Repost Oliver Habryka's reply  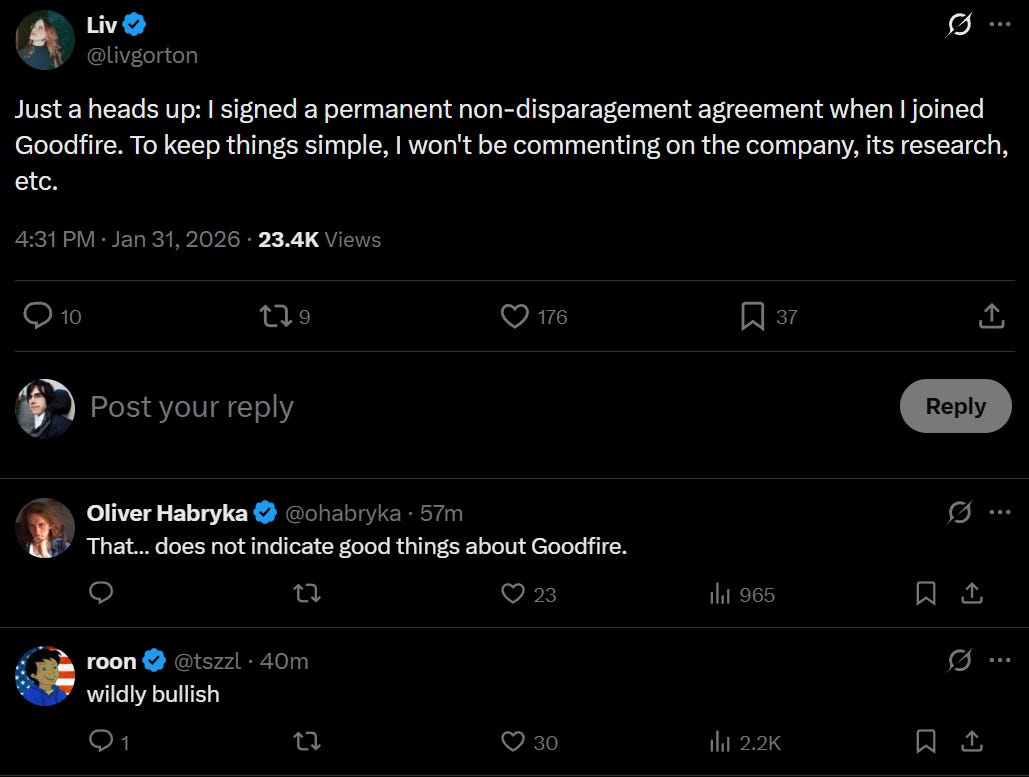306,594
